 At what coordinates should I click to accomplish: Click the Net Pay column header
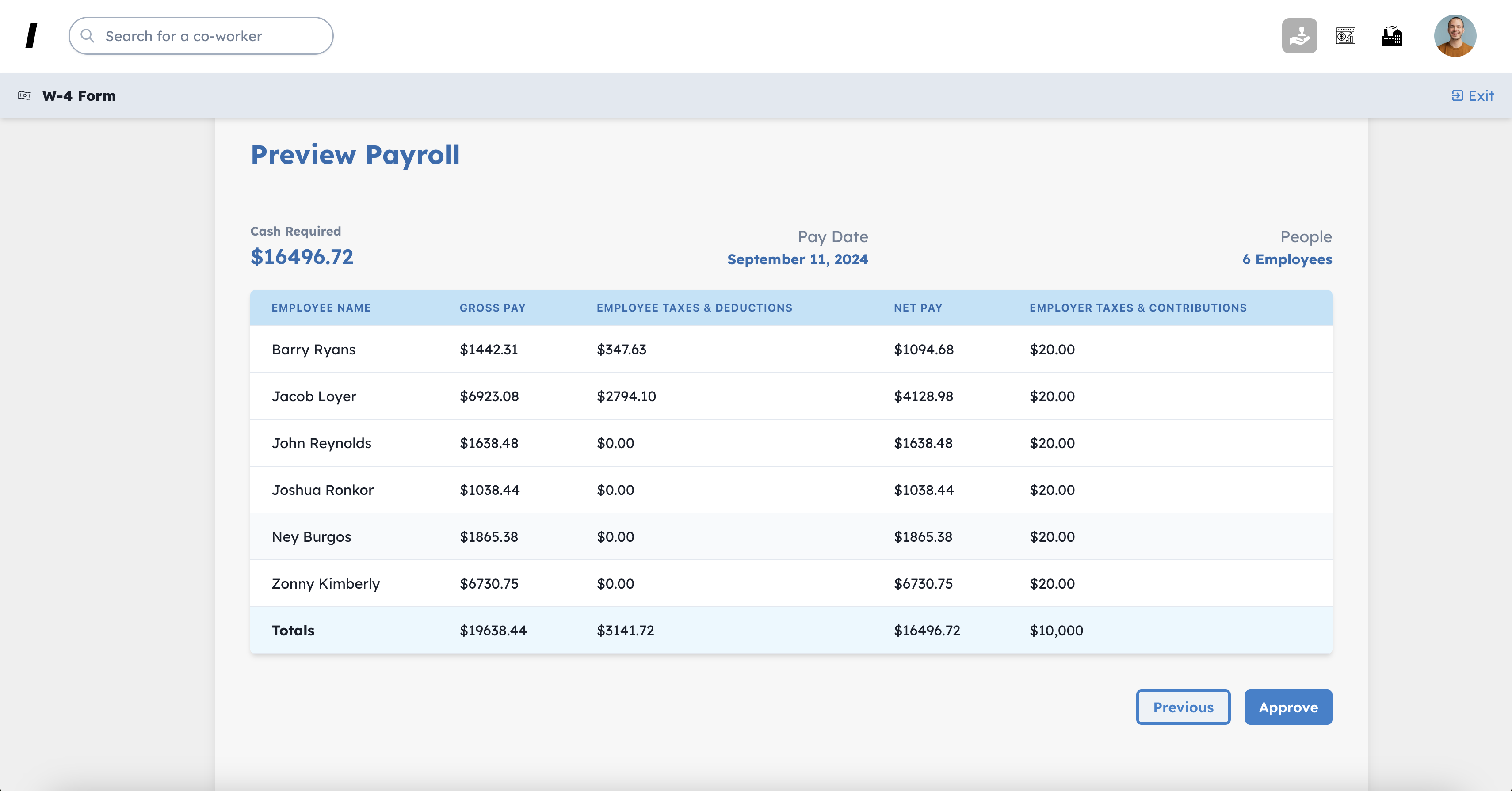point(917,308)
